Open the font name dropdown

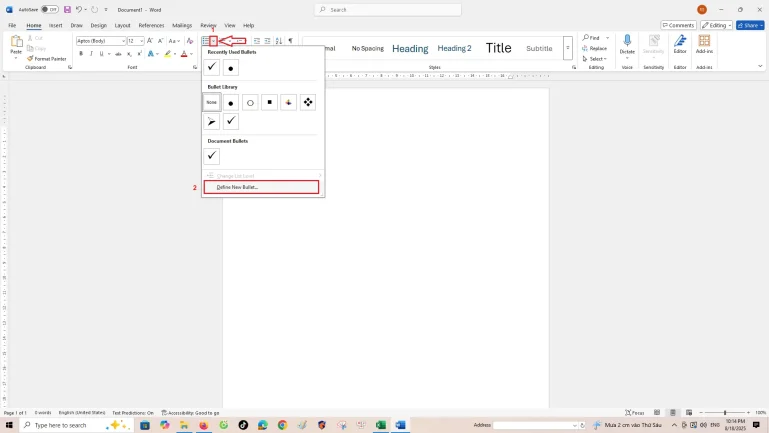point(123,41)
